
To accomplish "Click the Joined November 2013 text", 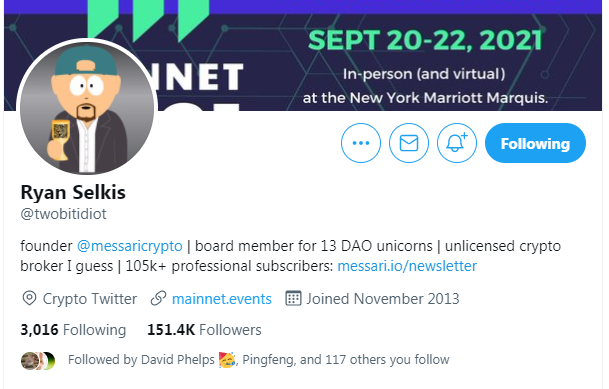I will tap(383, 299).
